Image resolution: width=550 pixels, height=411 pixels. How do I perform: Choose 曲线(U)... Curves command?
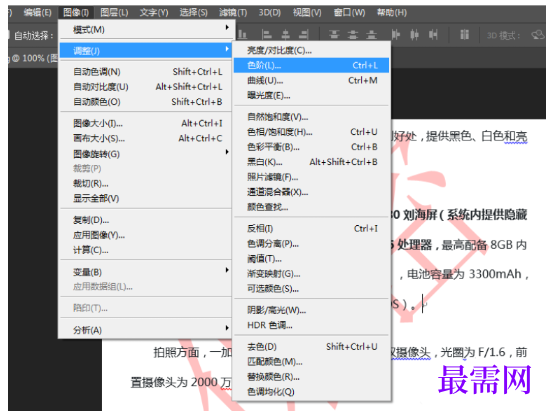tap(311, 80)
